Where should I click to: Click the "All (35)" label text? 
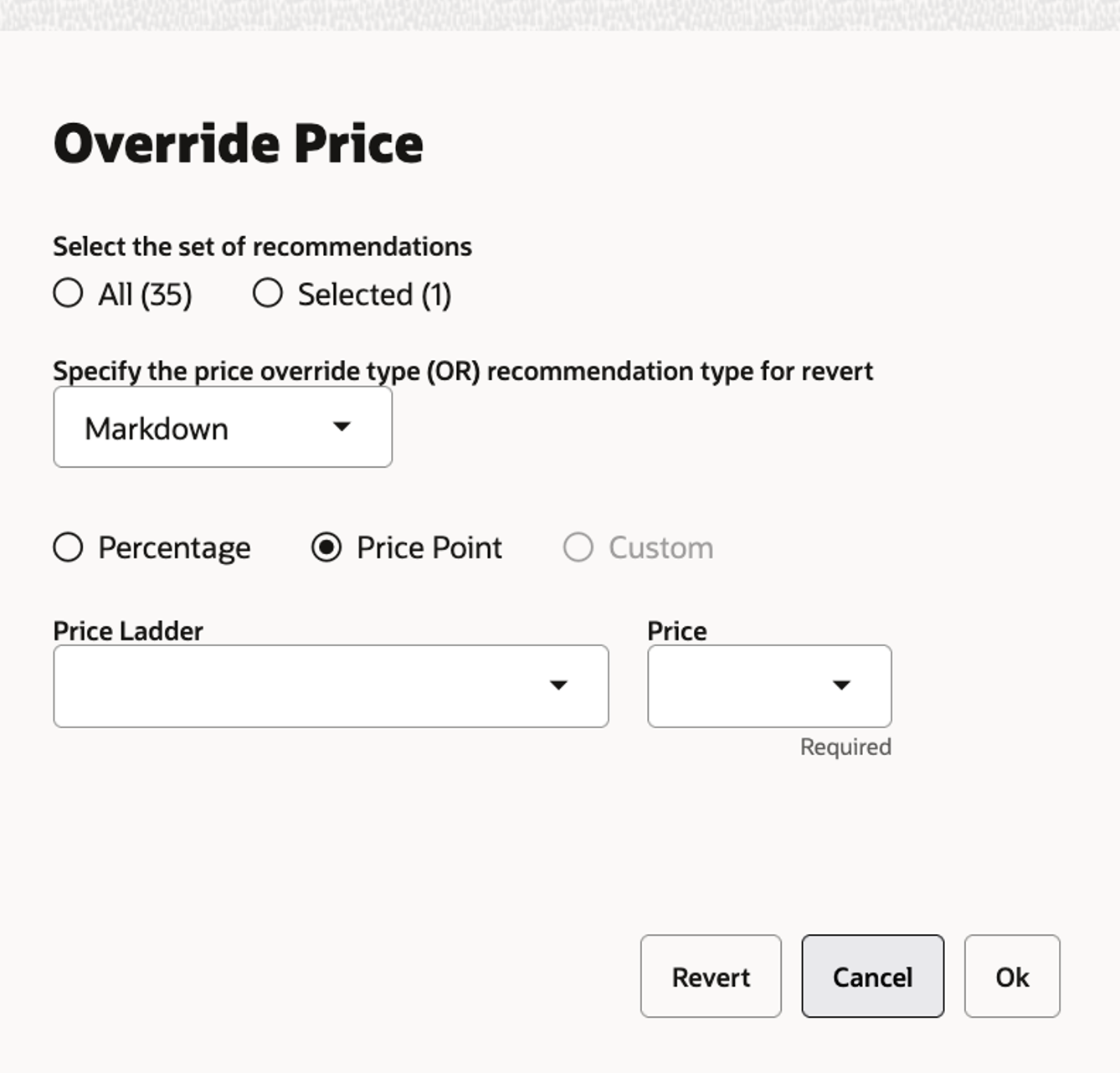[146, 295]
